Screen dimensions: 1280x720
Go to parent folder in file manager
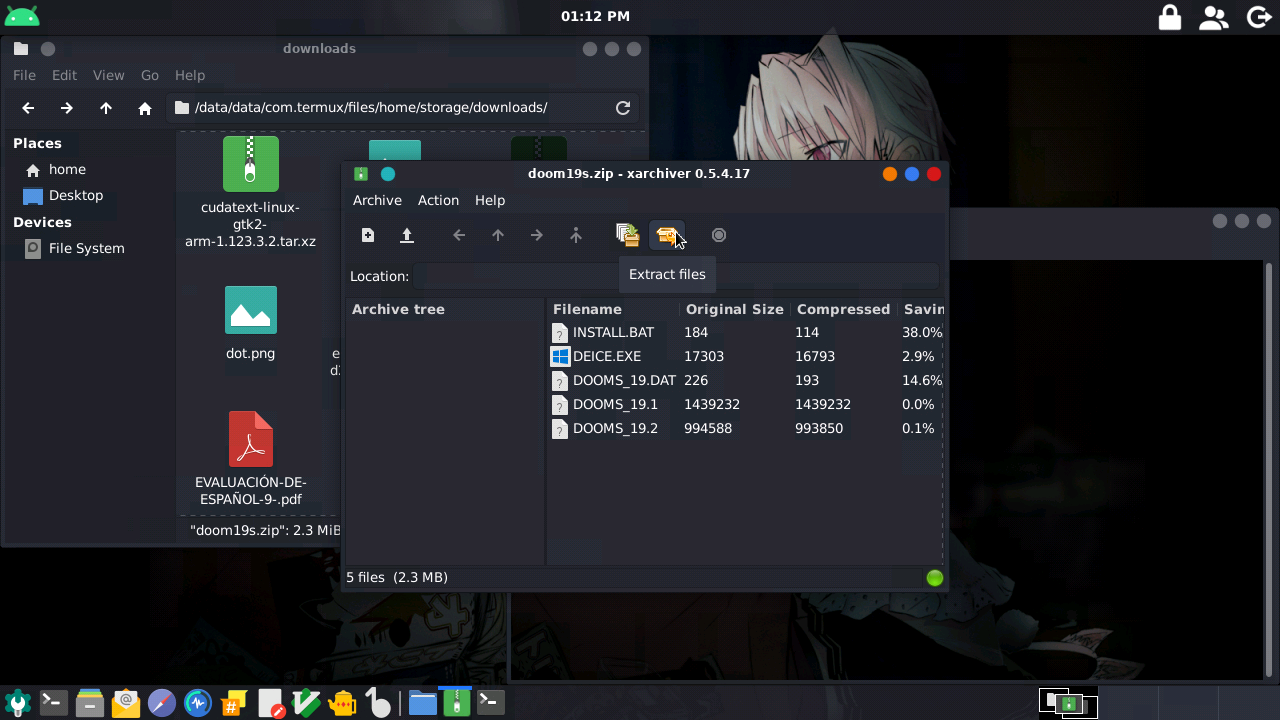pos(106,108)
